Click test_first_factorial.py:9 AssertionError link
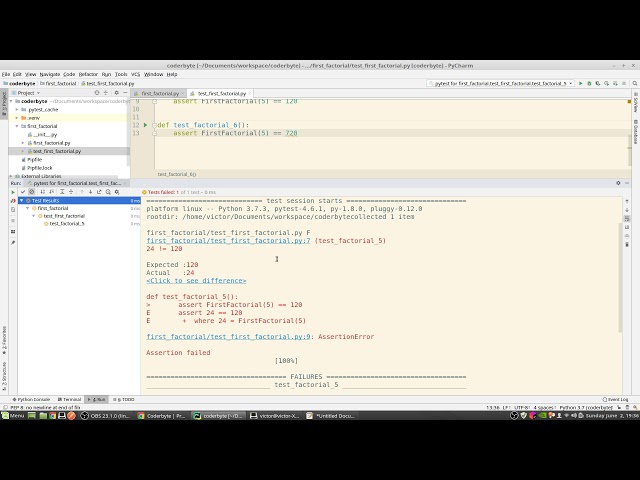 (228, 337)
